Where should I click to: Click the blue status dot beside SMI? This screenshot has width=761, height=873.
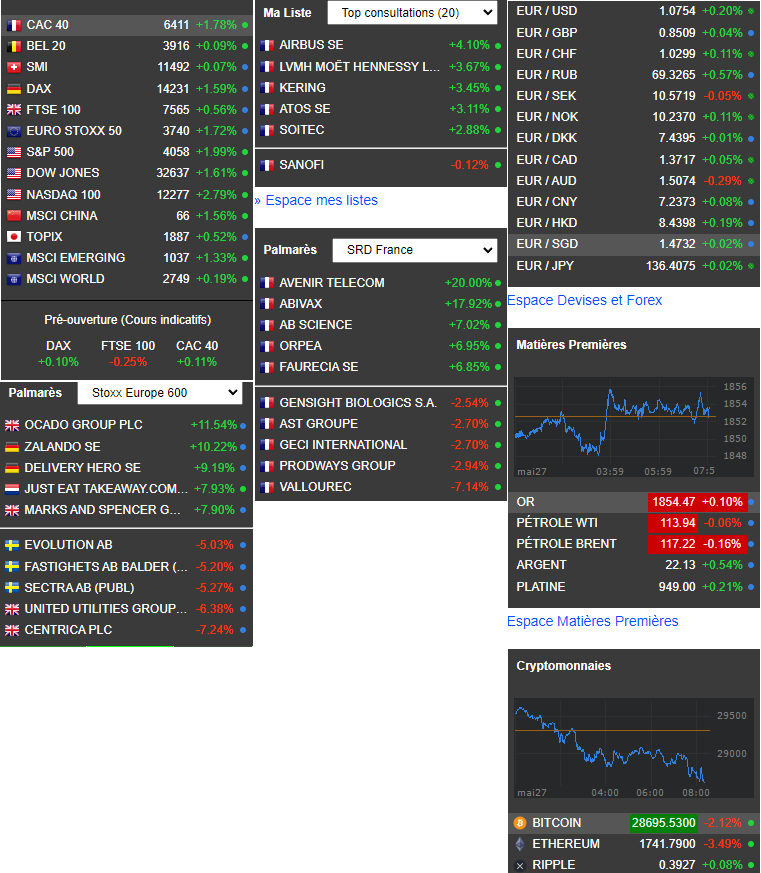[245, 67]
